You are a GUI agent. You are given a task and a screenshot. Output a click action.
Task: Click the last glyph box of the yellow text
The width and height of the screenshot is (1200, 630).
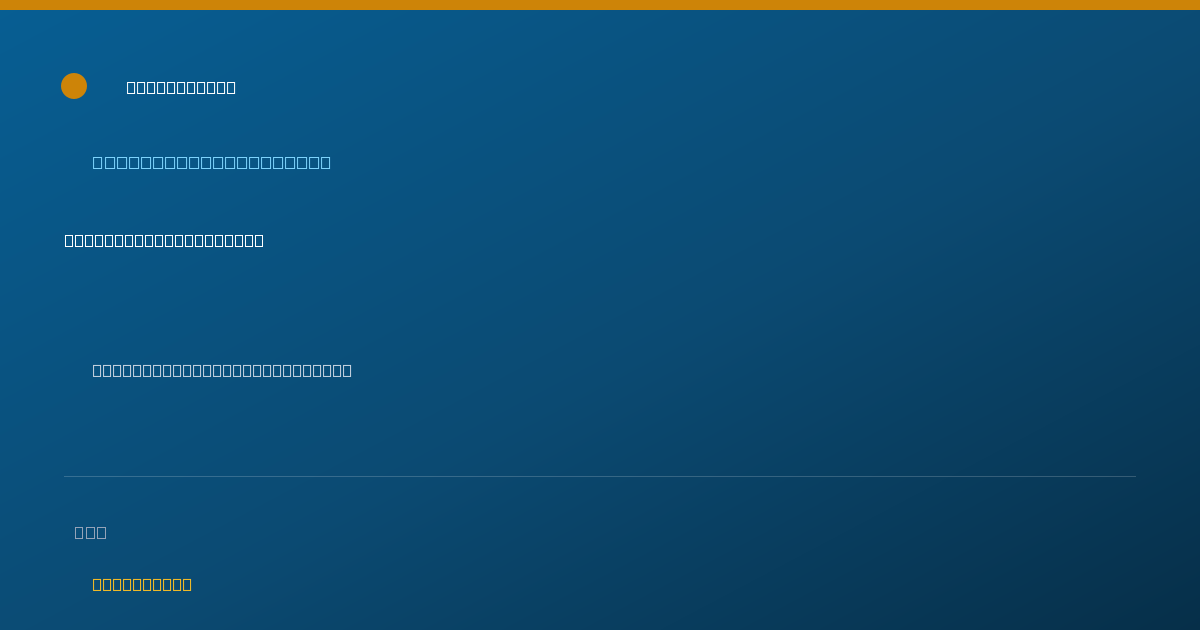point(187,584)
